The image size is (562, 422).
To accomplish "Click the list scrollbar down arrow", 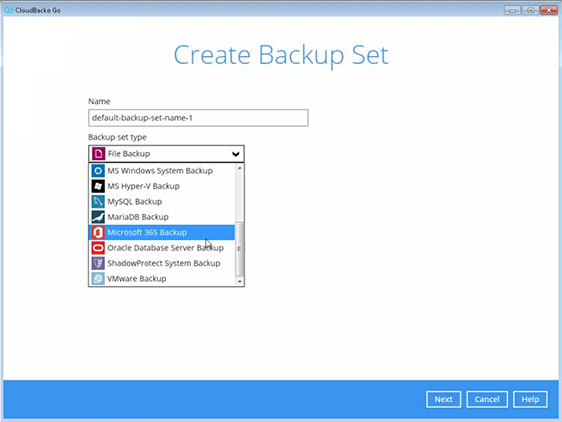I will pyautogui.click(x=239, y=282).
